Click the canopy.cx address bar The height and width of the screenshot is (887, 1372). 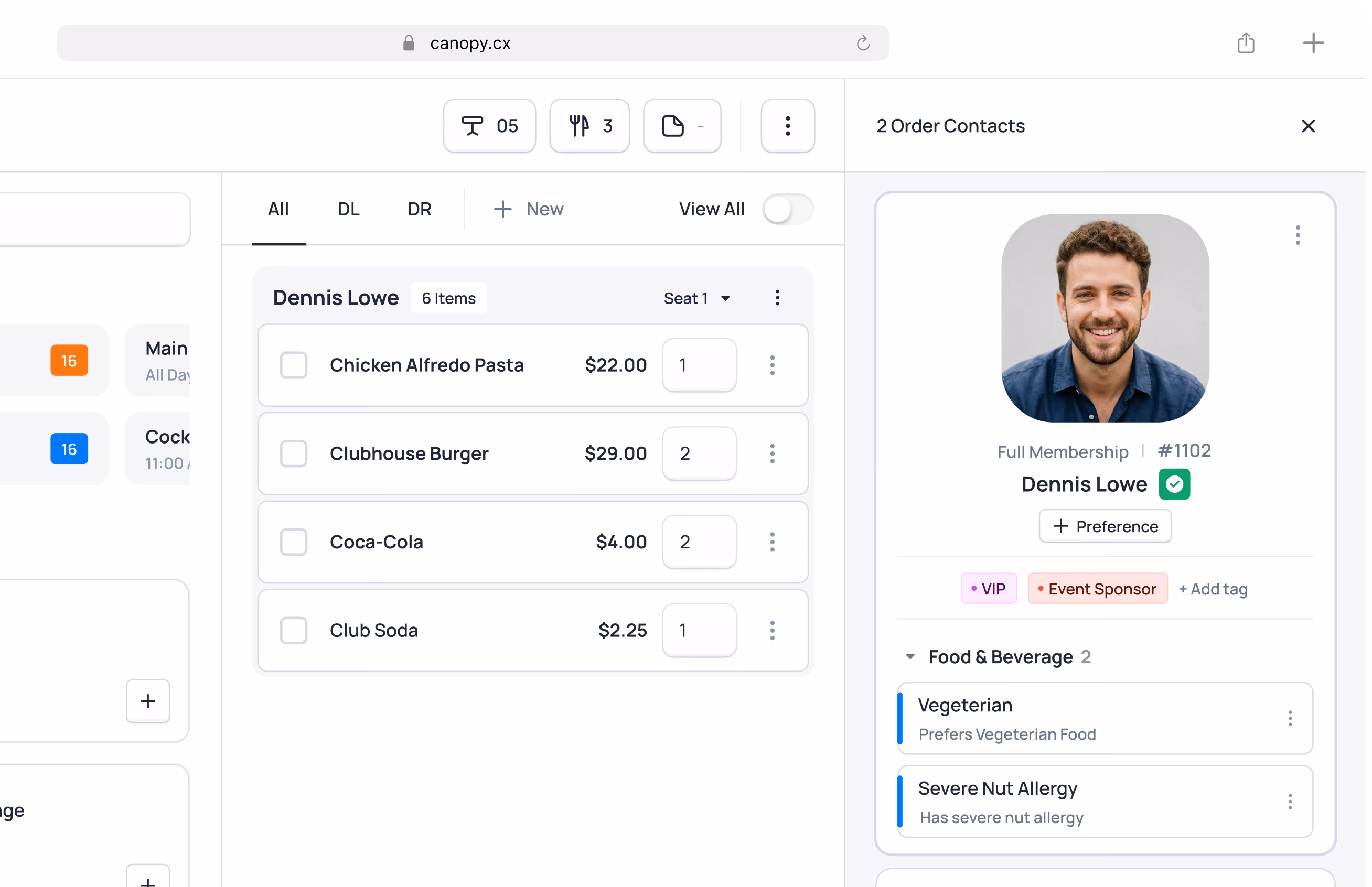point(473,43)
